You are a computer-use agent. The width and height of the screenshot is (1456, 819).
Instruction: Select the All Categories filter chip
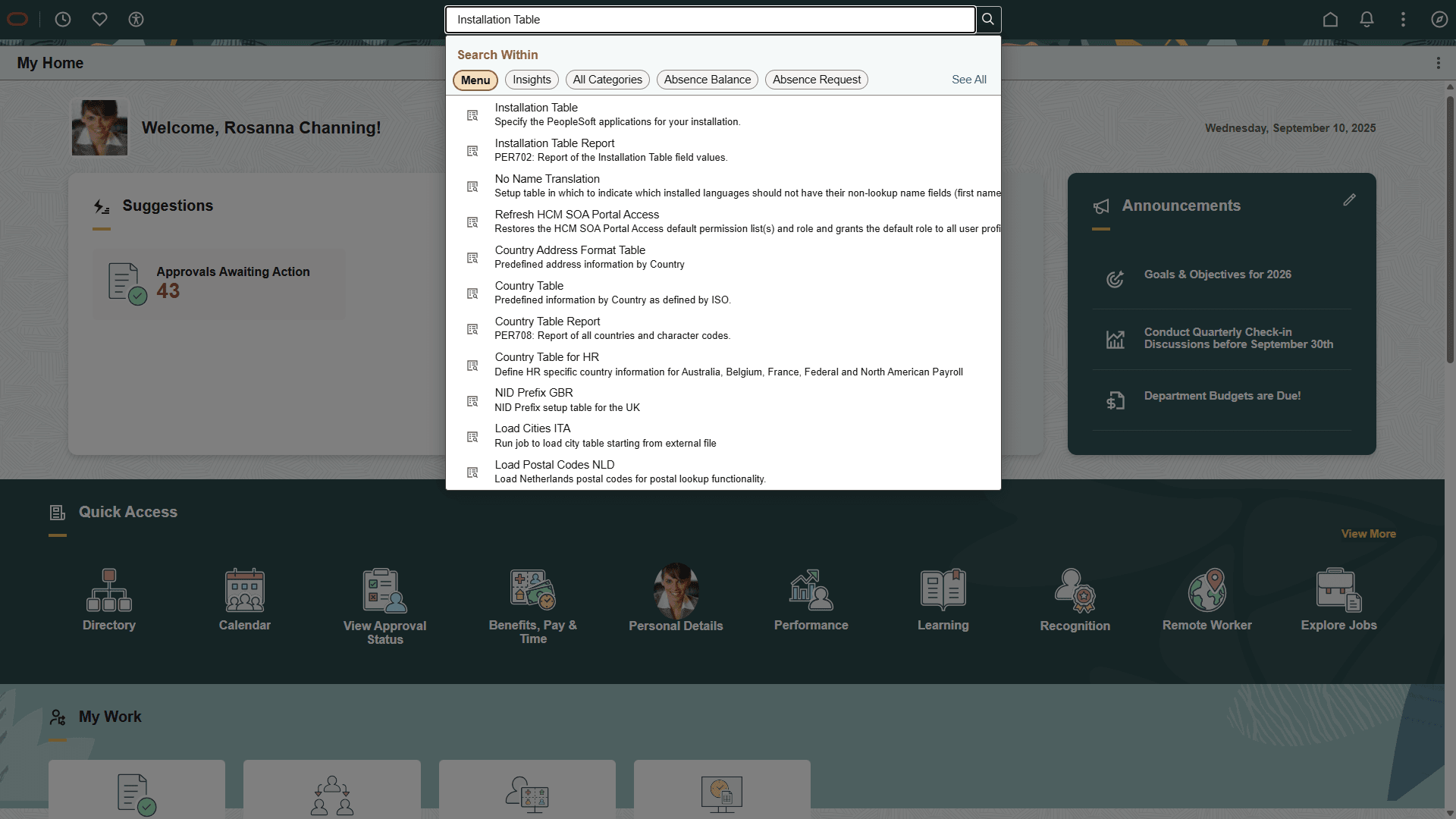click(x=607, y=80)
